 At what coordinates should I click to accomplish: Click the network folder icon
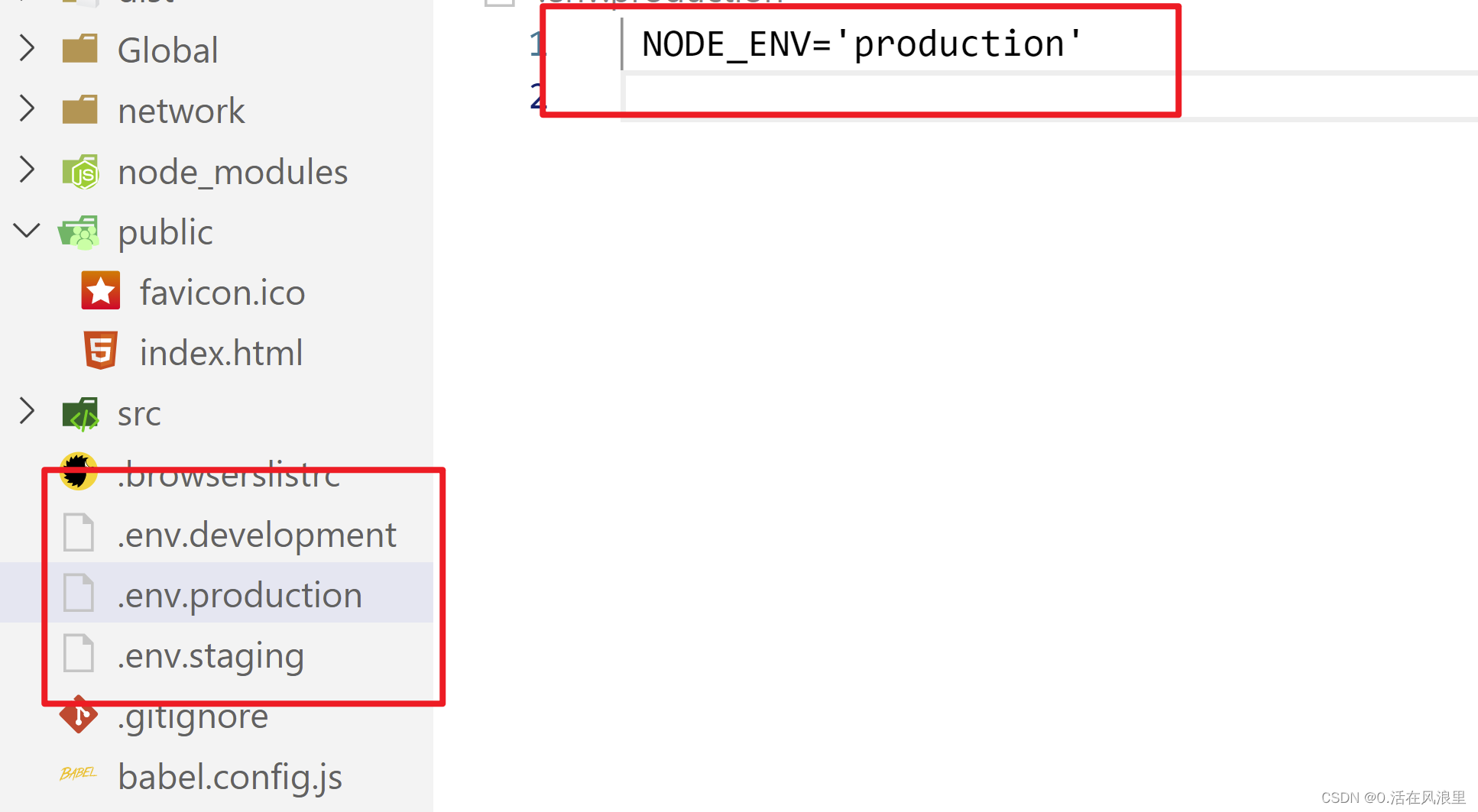[x=80, y=109]
